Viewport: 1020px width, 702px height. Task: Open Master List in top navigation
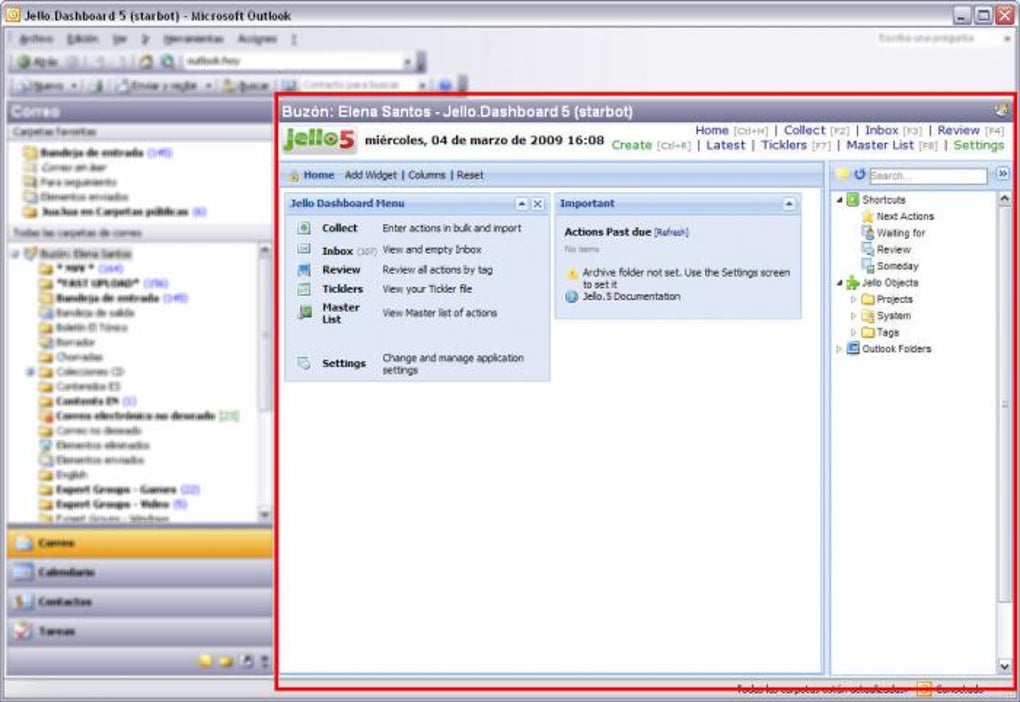pyautogui.click(x=879, y=145)
